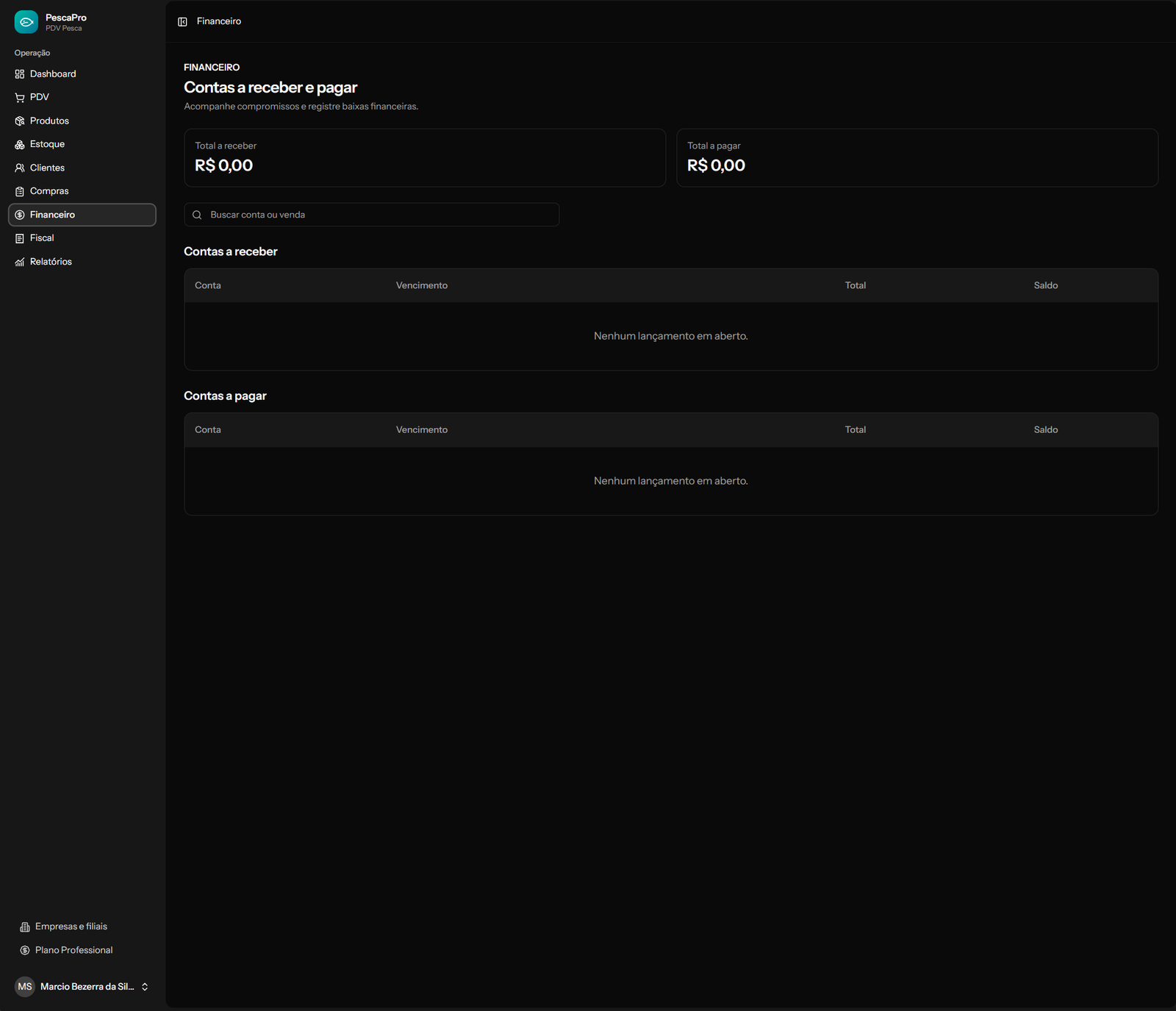Click the Compras clipboard icon
The image size is (1176, 1011).
click(20, 191)
